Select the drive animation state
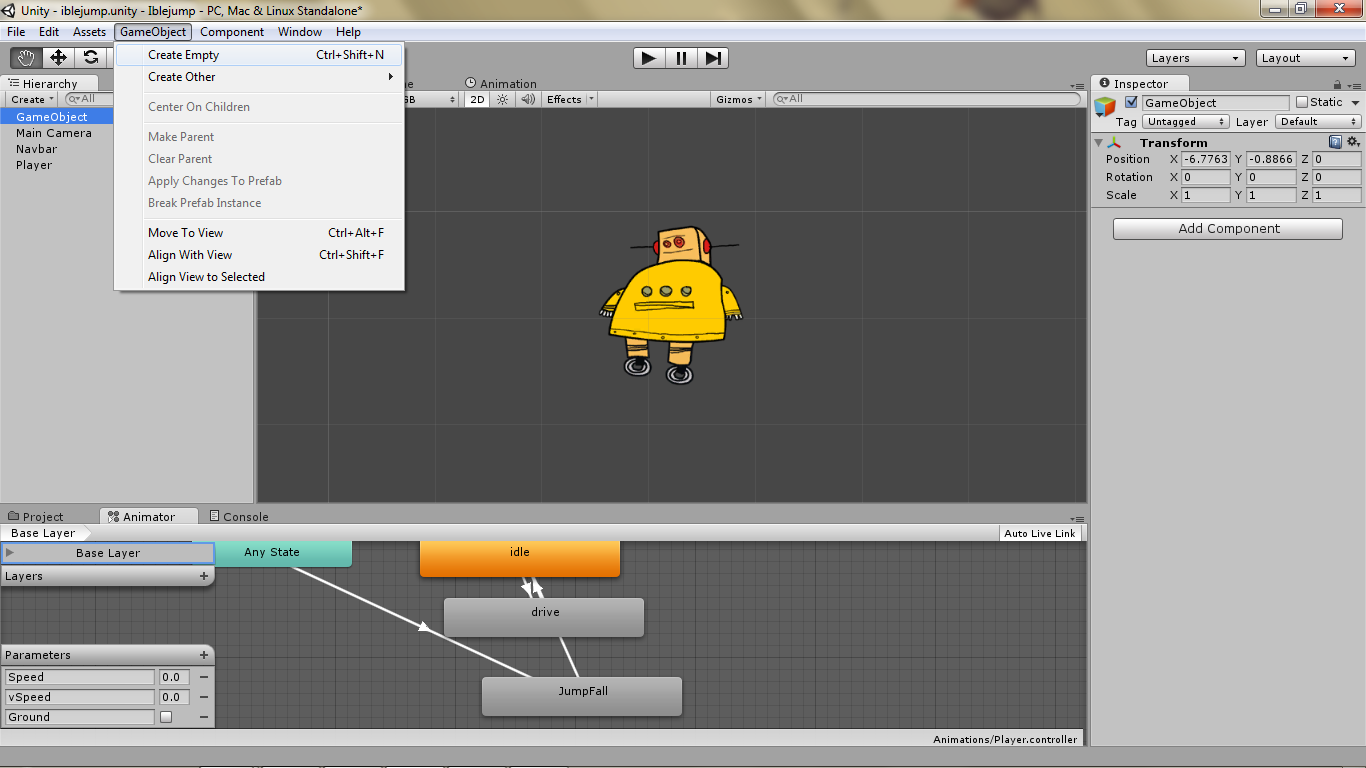 click(544, 617)
